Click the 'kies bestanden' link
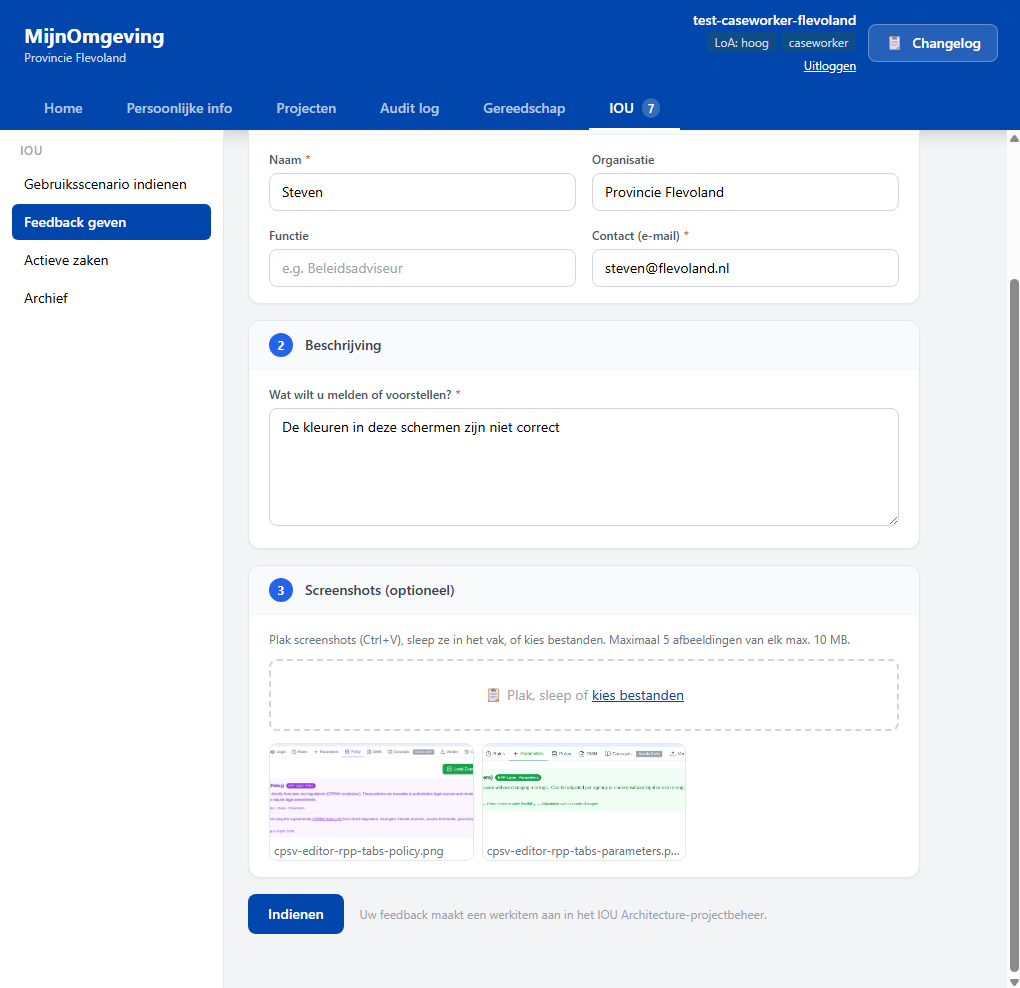 coord(638,695)
